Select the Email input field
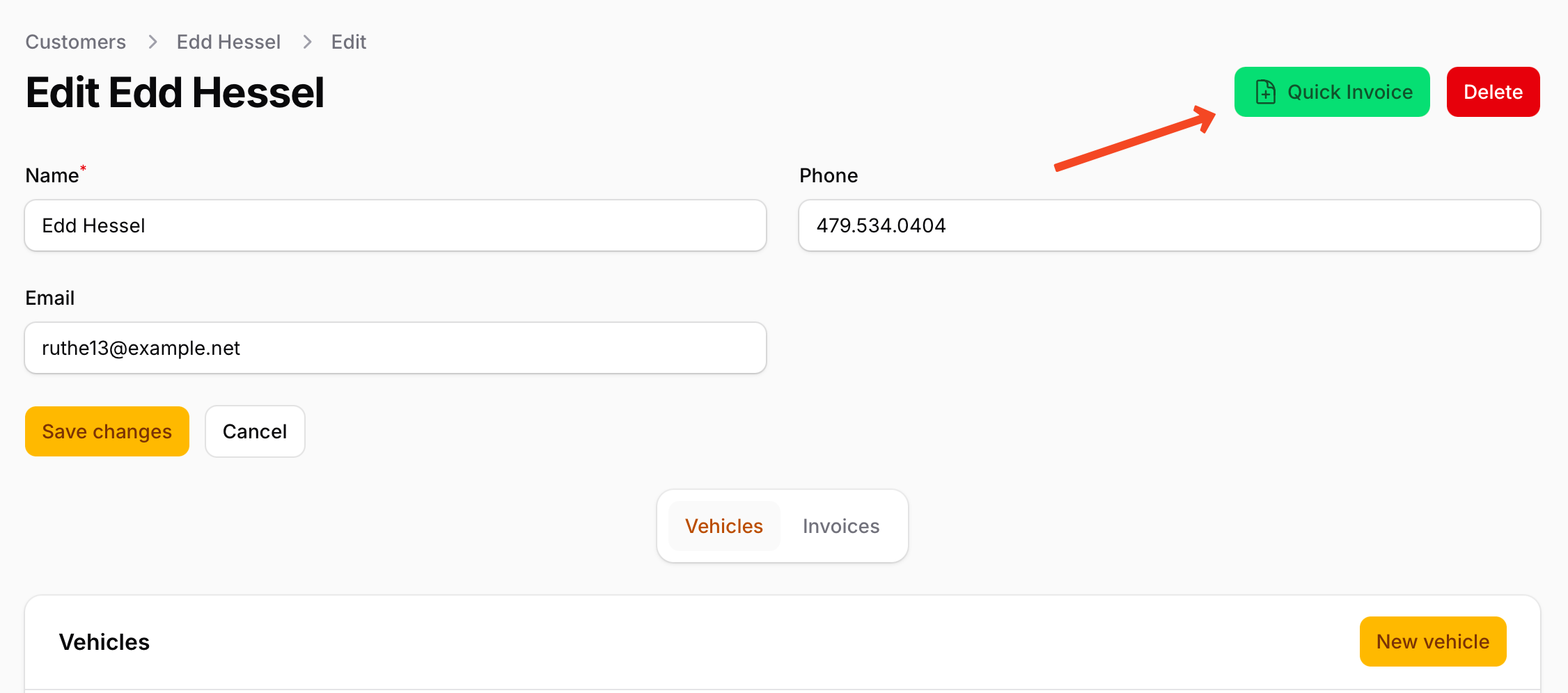The height and width of the screenshot is (693, 1568). (395, 348)
